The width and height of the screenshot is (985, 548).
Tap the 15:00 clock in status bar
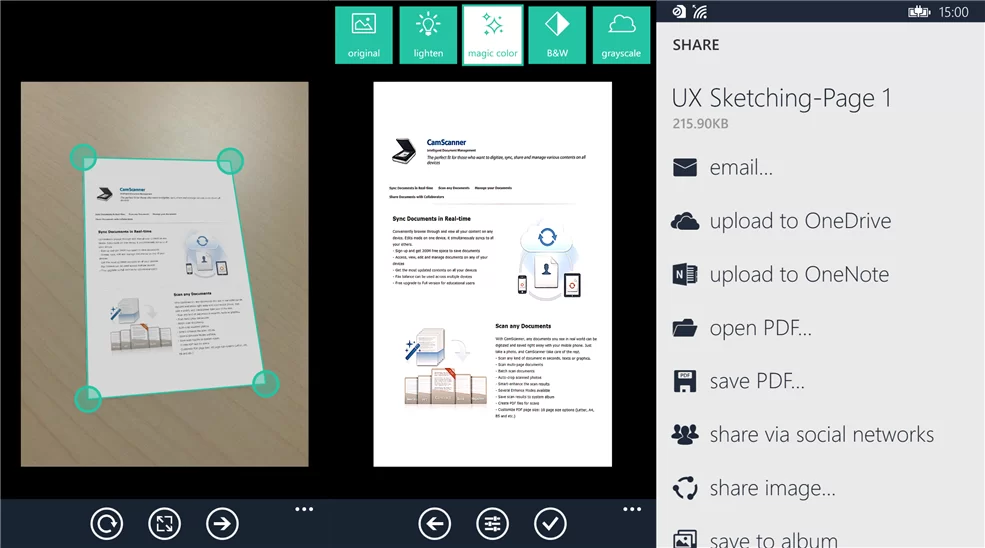coord(954,12)
